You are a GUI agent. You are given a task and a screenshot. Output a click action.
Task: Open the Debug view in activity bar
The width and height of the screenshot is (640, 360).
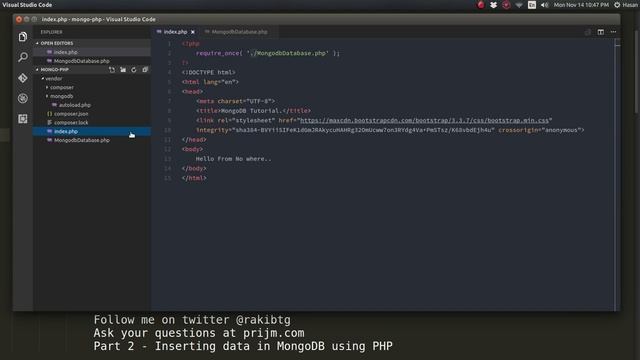[x=23, y=98]
